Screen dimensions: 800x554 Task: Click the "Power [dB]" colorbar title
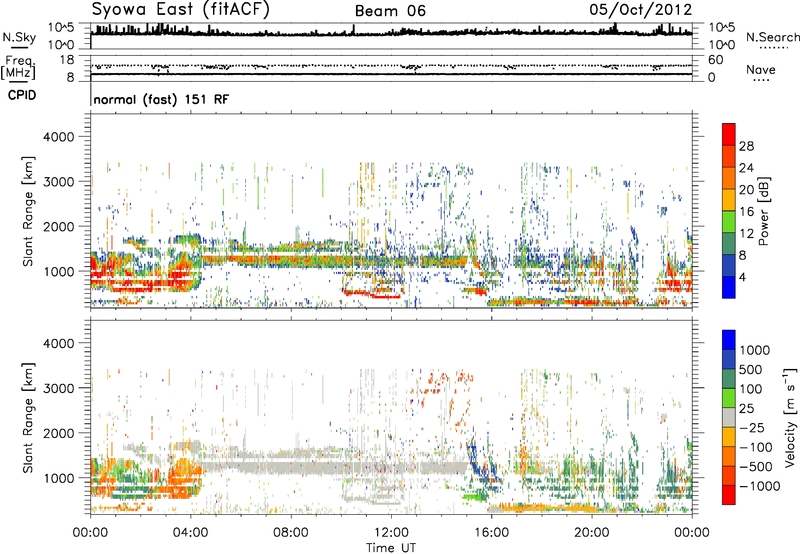coord(764,211)
